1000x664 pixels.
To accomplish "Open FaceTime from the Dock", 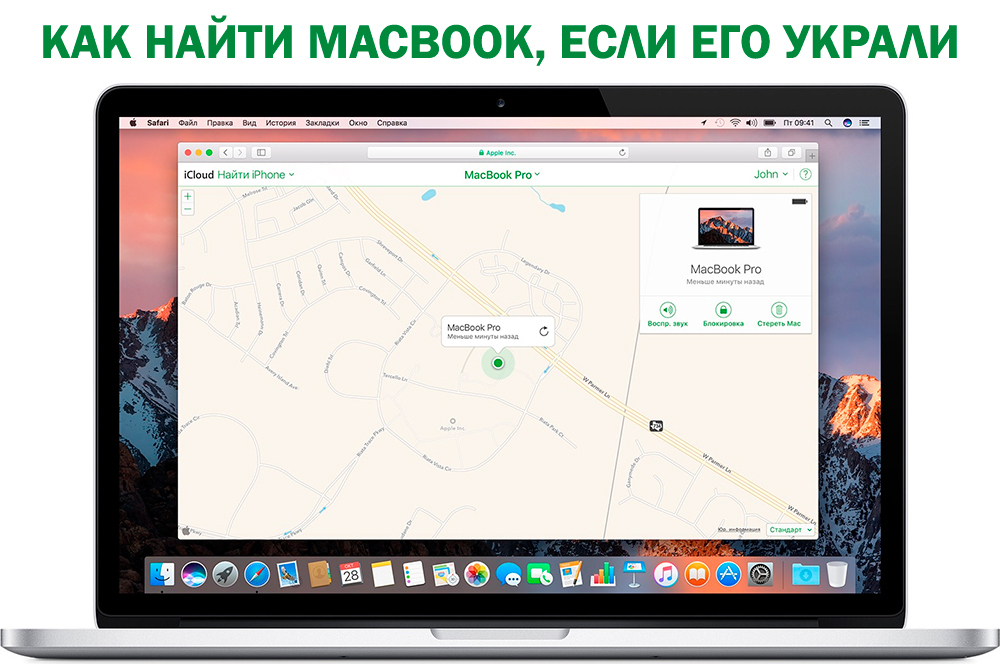I will coord(540,574).
